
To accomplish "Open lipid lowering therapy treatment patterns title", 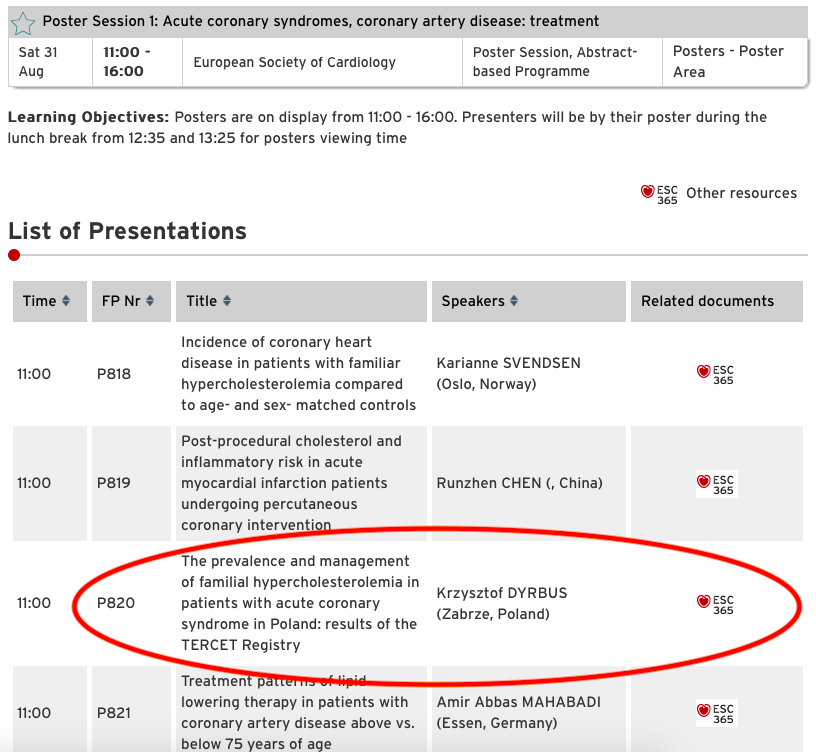I will 298,712.
